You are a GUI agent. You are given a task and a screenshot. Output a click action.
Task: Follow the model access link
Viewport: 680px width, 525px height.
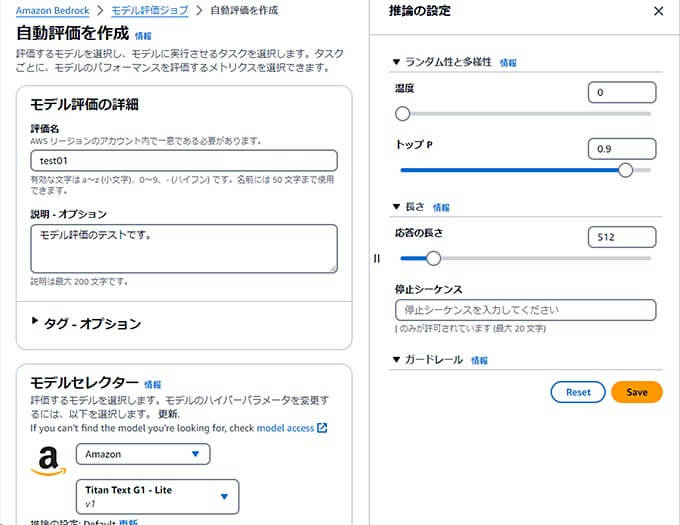tap(285, 428)
